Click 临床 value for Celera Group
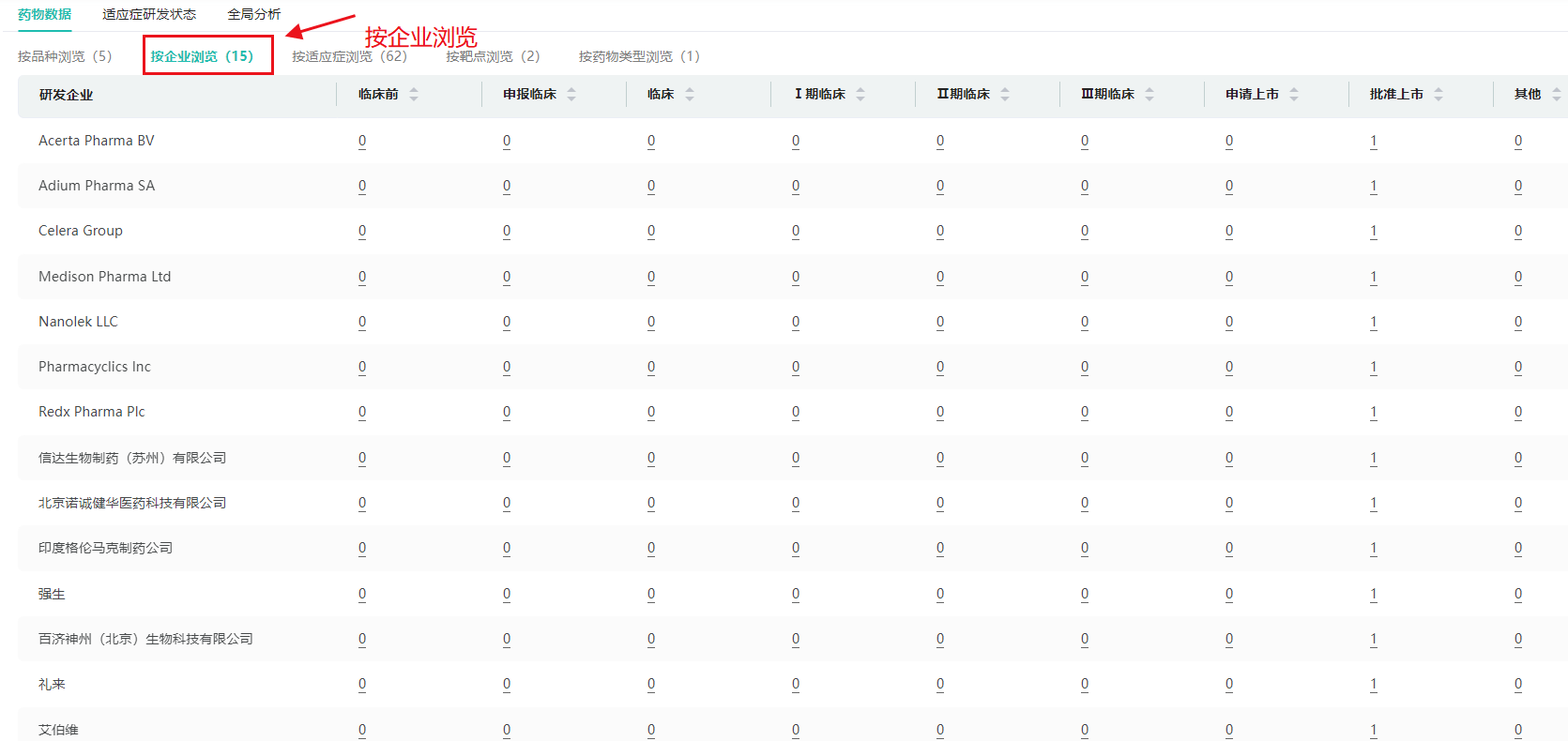Screen dimensions: 1568x741 651,232
